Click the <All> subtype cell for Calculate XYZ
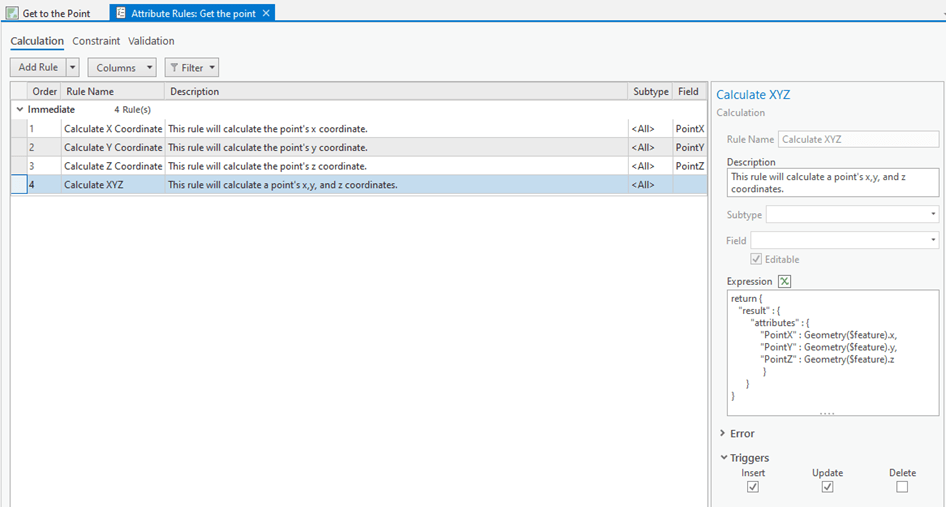The height and width of the screenshot is (507, 946). pyautogui.click(x=650, y=185)
